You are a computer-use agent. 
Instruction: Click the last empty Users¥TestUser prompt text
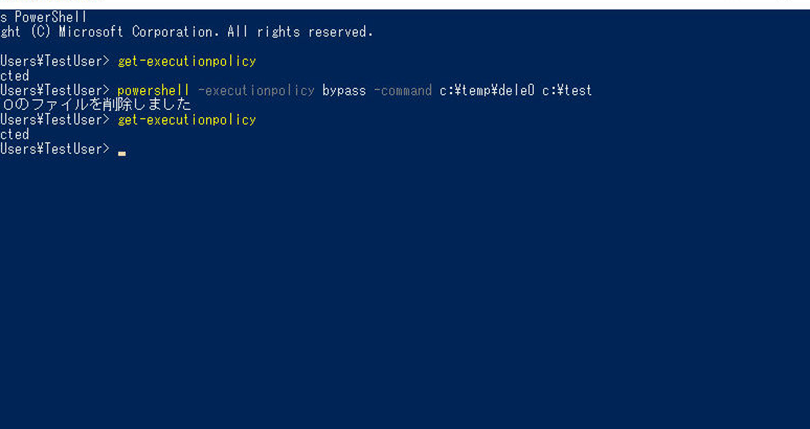[55, 149]
